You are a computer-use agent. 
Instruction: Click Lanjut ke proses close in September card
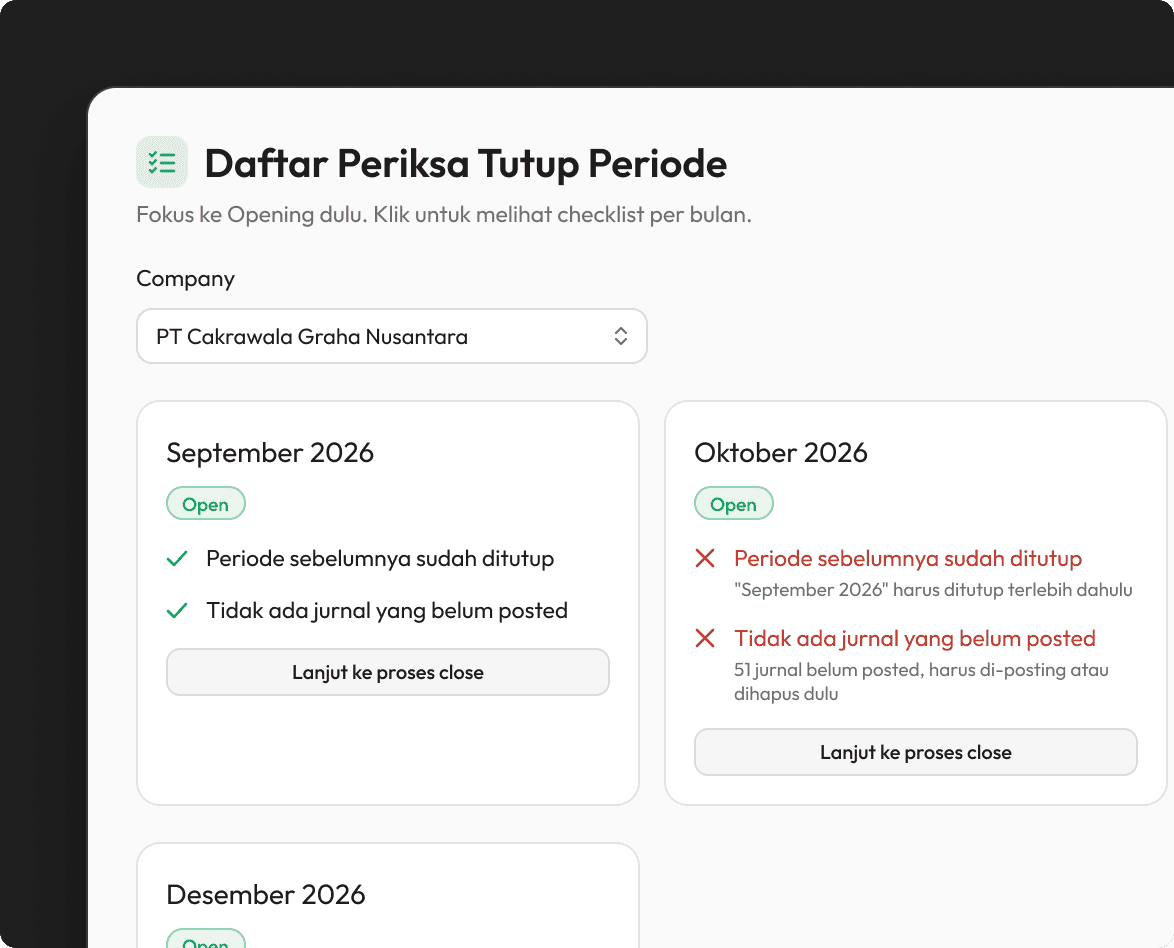click(388, 672)
